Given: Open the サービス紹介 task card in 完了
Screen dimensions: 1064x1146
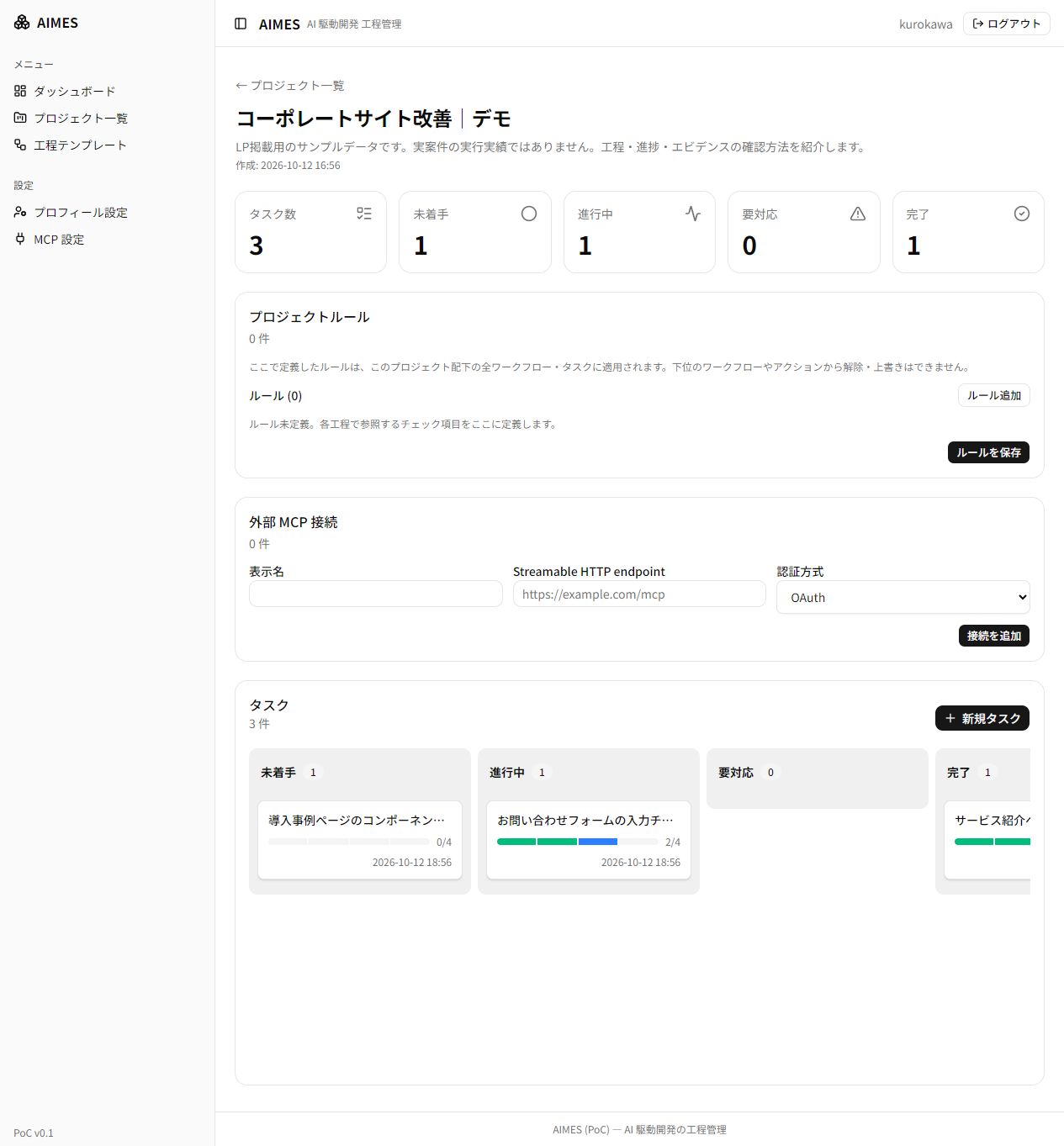Looking at the screenshot, I should (x=987, y=840).
